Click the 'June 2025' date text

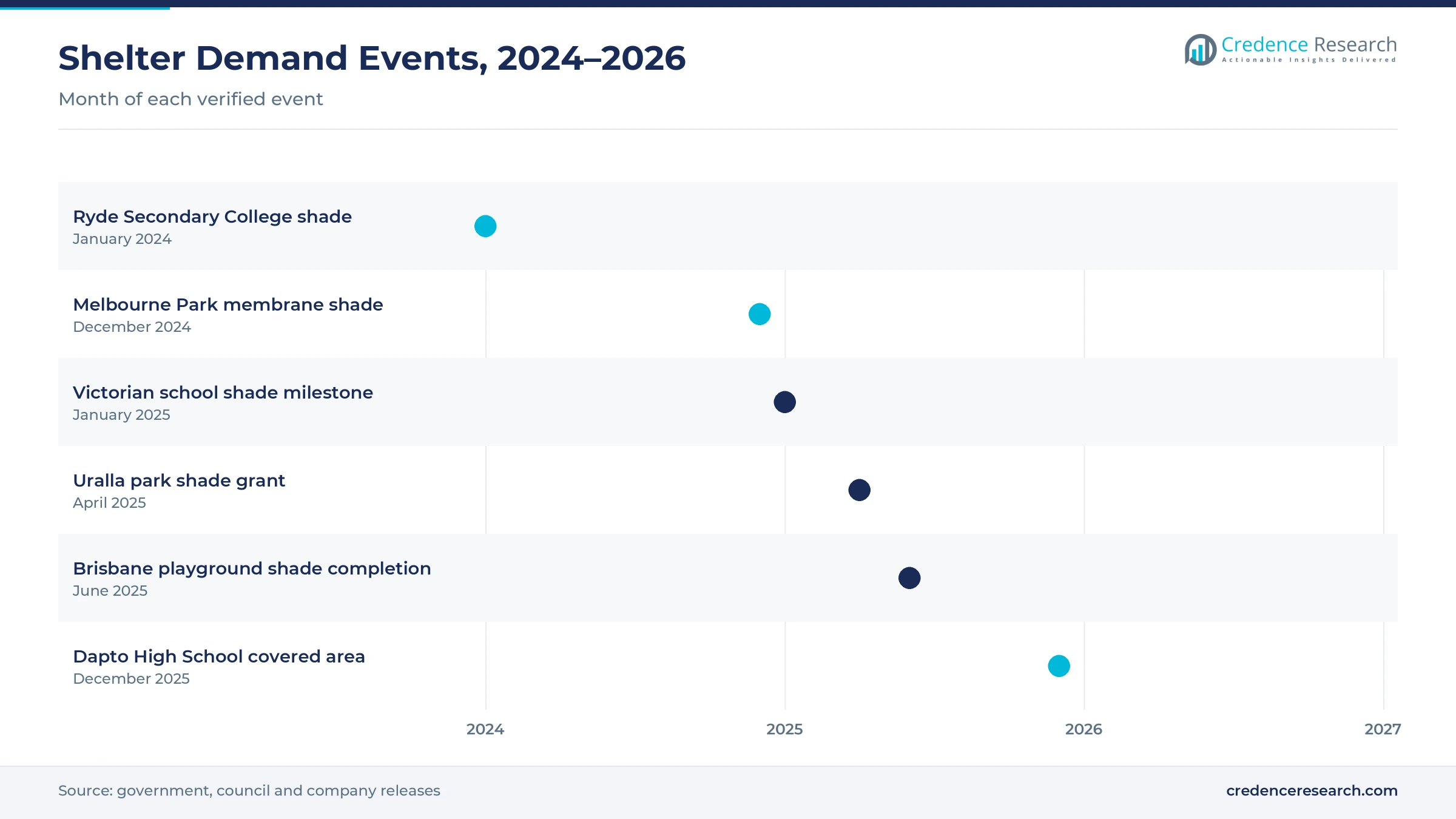110,591
